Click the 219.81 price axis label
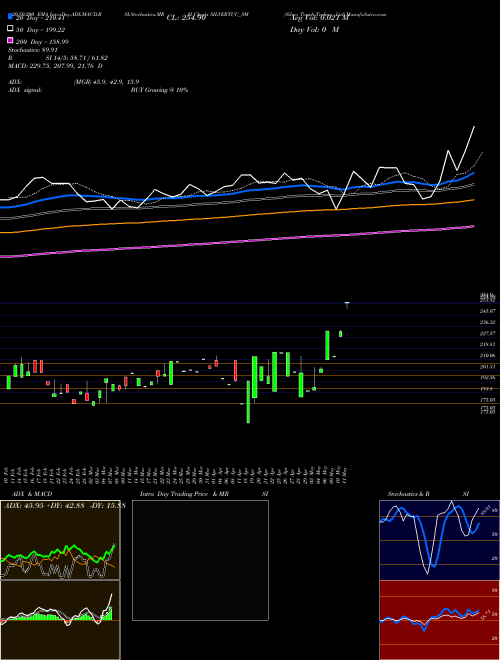The width and height of the screenshot is (500, 660). point(487,344)
